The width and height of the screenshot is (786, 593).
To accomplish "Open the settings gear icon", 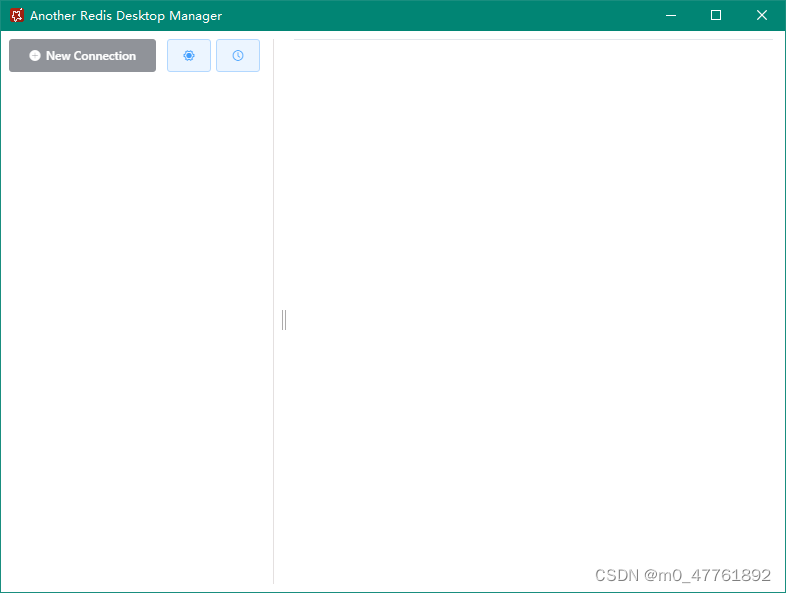I will click(x=189, y=56).
